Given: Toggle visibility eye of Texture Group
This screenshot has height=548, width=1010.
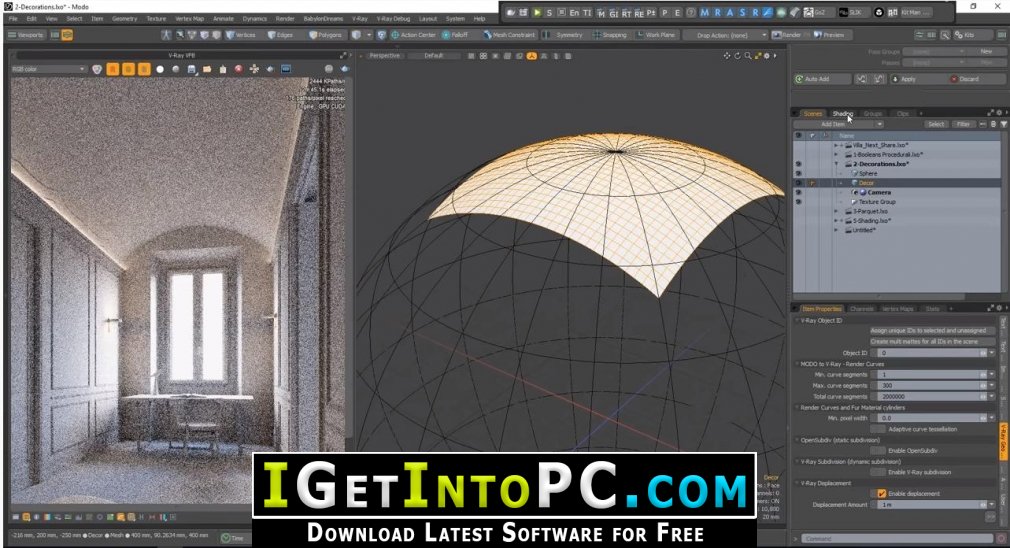Looking at the screenshot, I should (799, 202).
